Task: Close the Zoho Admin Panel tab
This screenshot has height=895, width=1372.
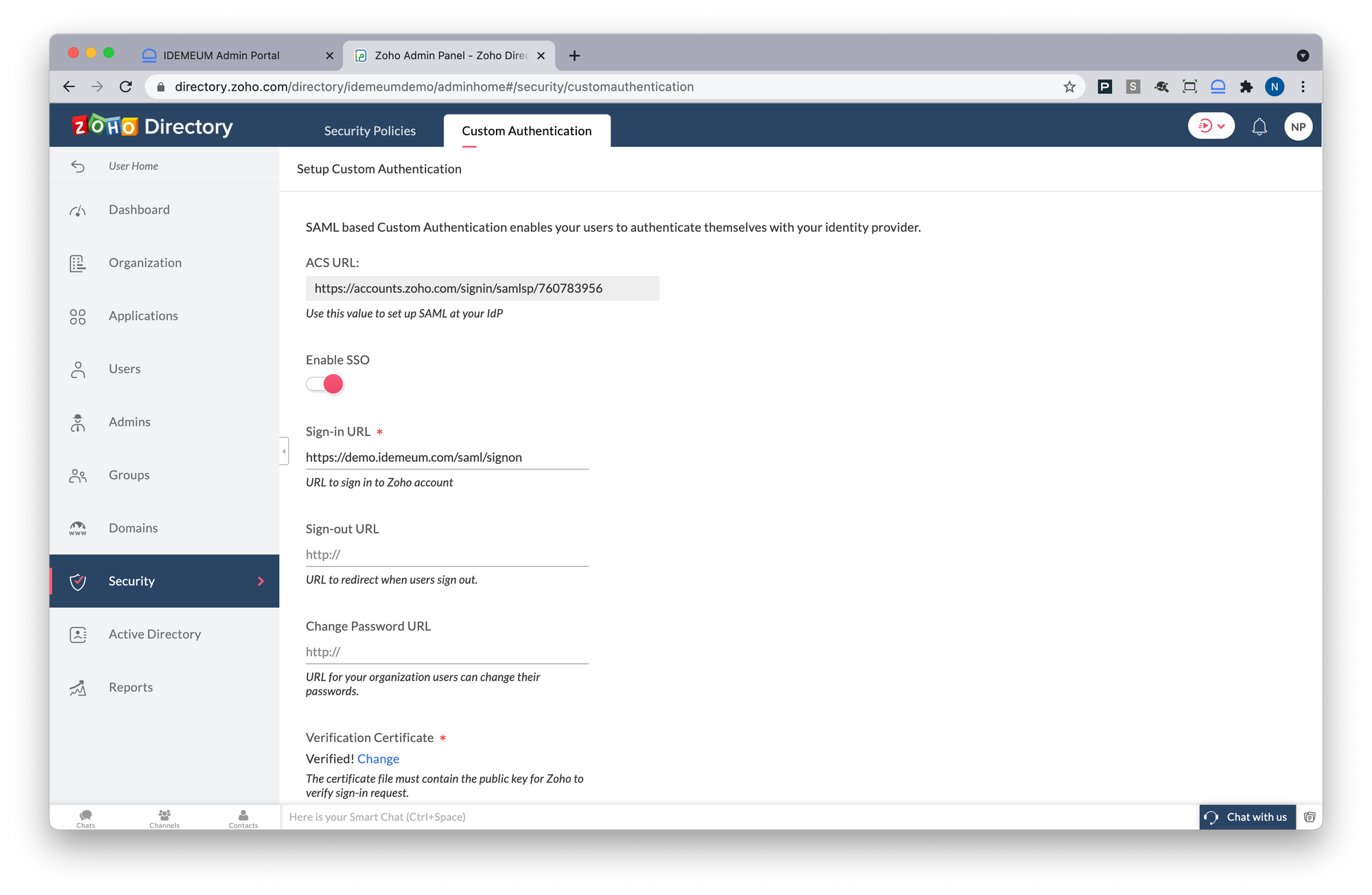Action: pyautogui.click(x=541, y=56)
